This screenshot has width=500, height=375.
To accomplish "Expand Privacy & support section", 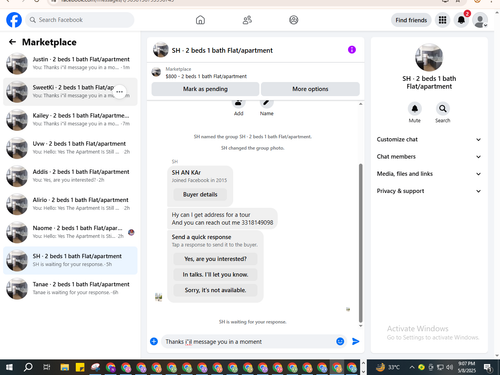I will point(429,191).
